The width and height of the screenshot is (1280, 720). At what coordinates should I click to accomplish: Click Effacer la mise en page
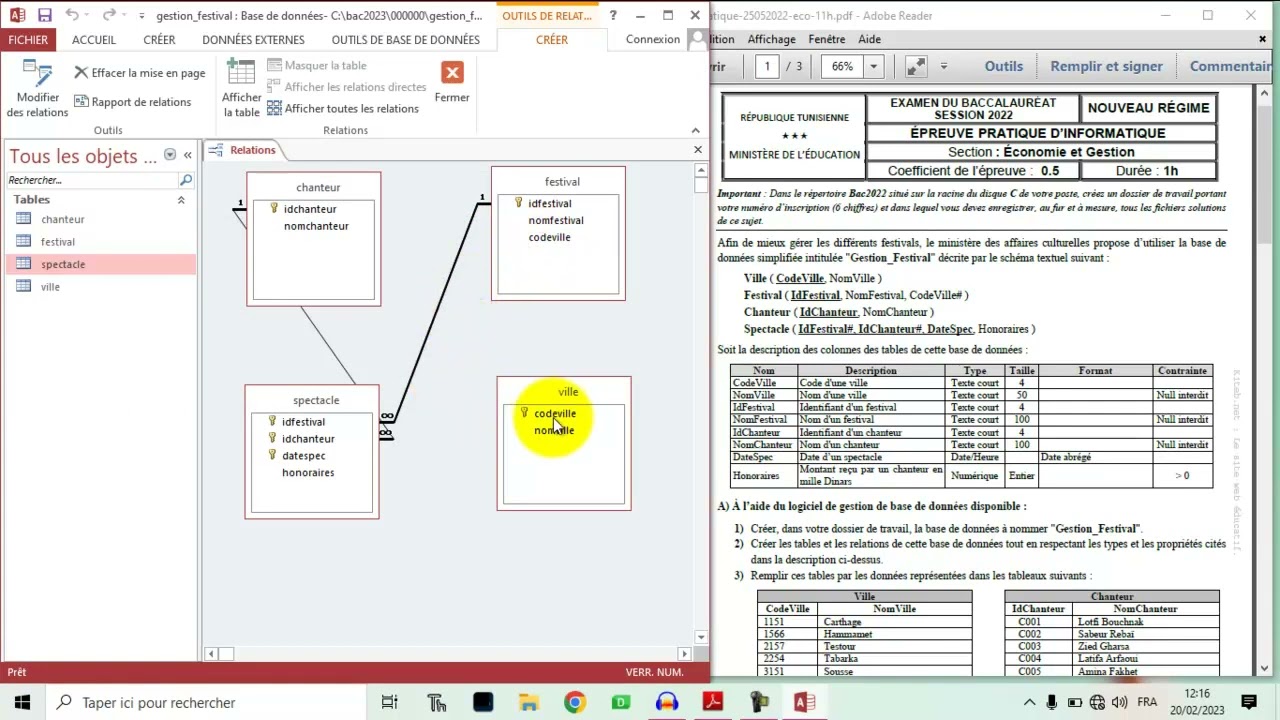click(139, 73)
